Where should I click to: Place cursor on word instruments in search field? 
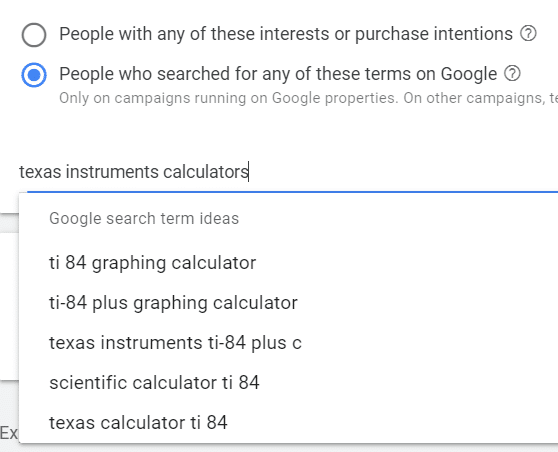coord(112,172)
